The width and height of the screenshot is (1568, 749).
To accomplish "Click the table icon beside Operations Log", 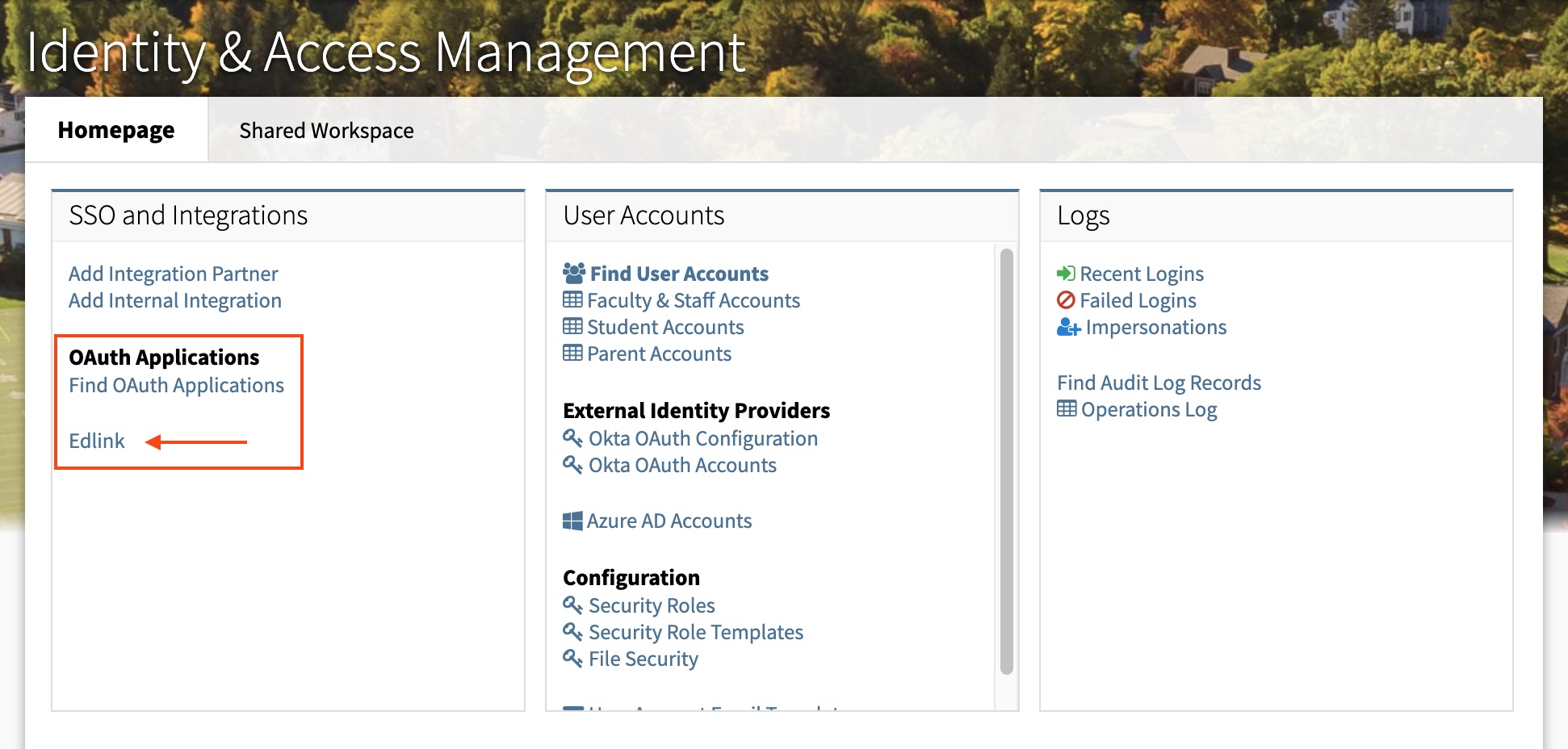I will tap(1067, 409).
